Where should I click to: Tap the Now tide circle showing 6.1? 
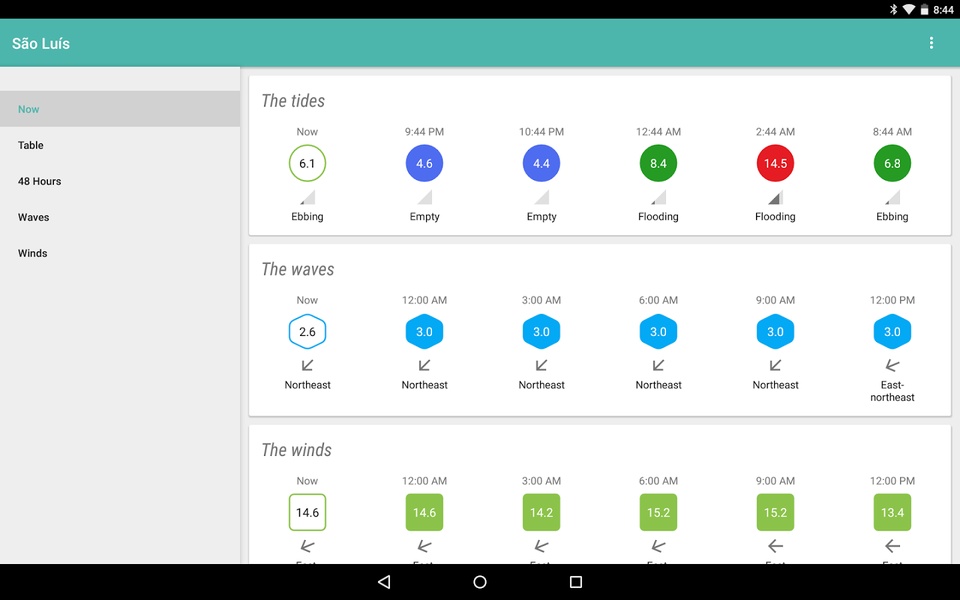point(307,163)
